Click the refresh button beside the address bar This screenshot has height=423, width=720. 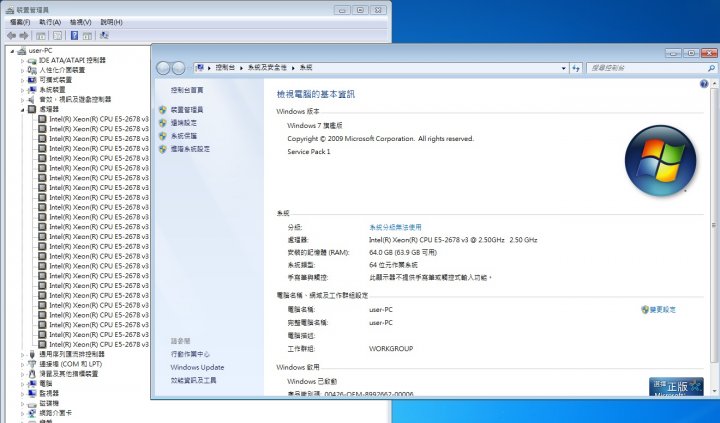pos(576,68)
